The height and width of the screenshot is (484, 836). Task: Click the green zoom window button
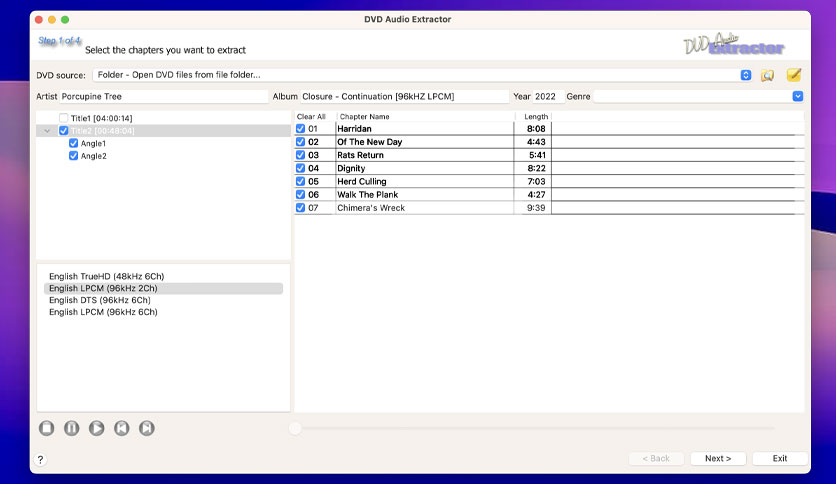65,20
